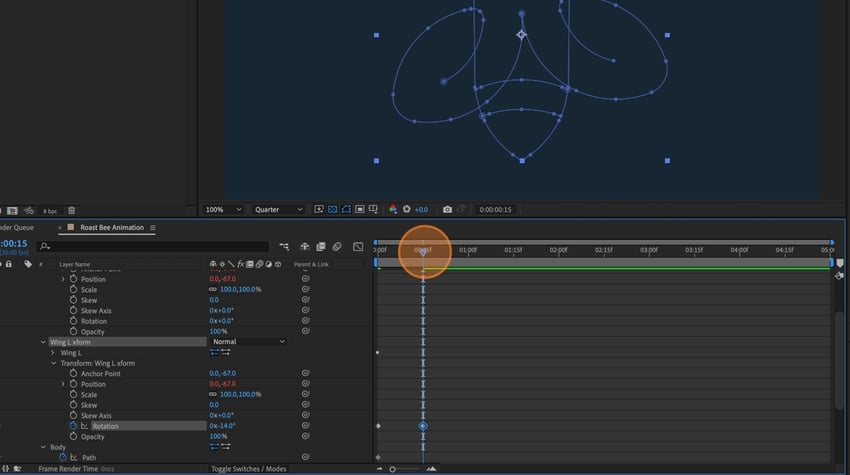Viewport: 850px width, 475px height.
Task: Take a snapshot with camera icon
Action: pyautogui.click(x=447, y=209)
